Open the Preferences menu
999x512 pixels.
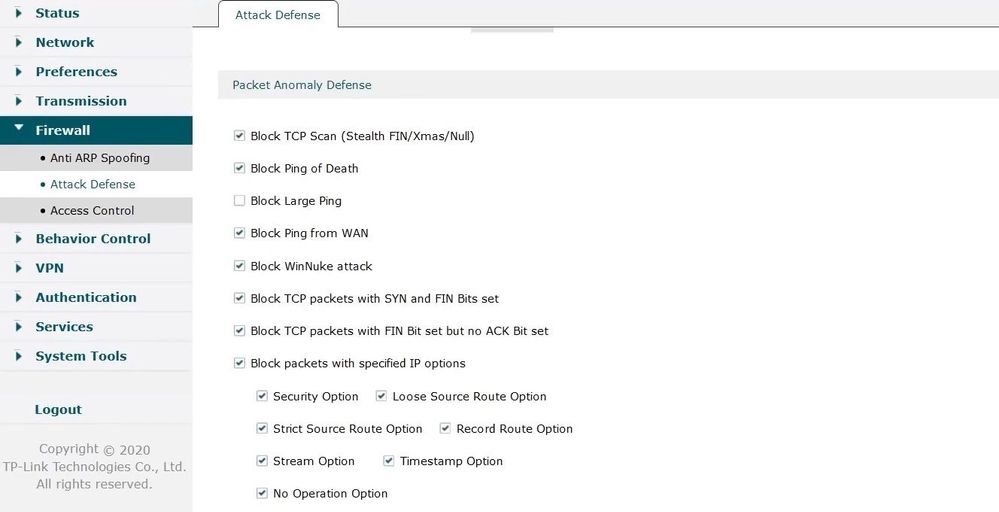(x=76, y=72)
